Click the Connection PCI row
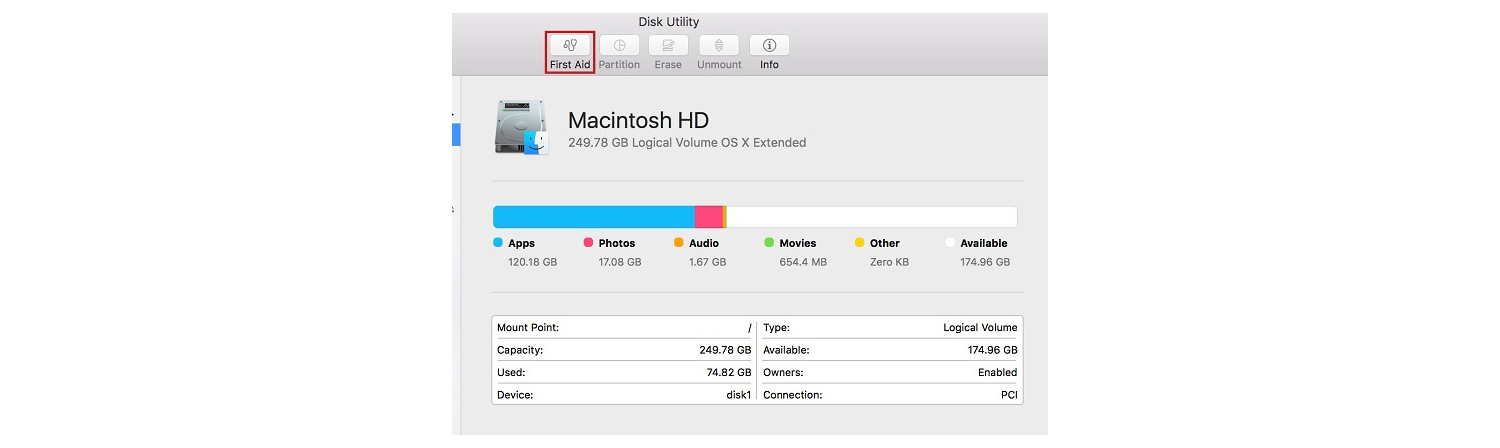The image size is (1500, 448). 890,395
